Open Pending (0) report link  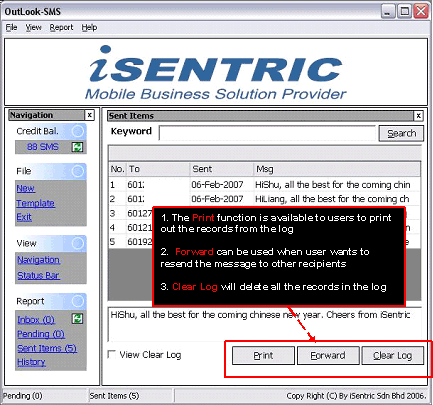coord(41,334)
